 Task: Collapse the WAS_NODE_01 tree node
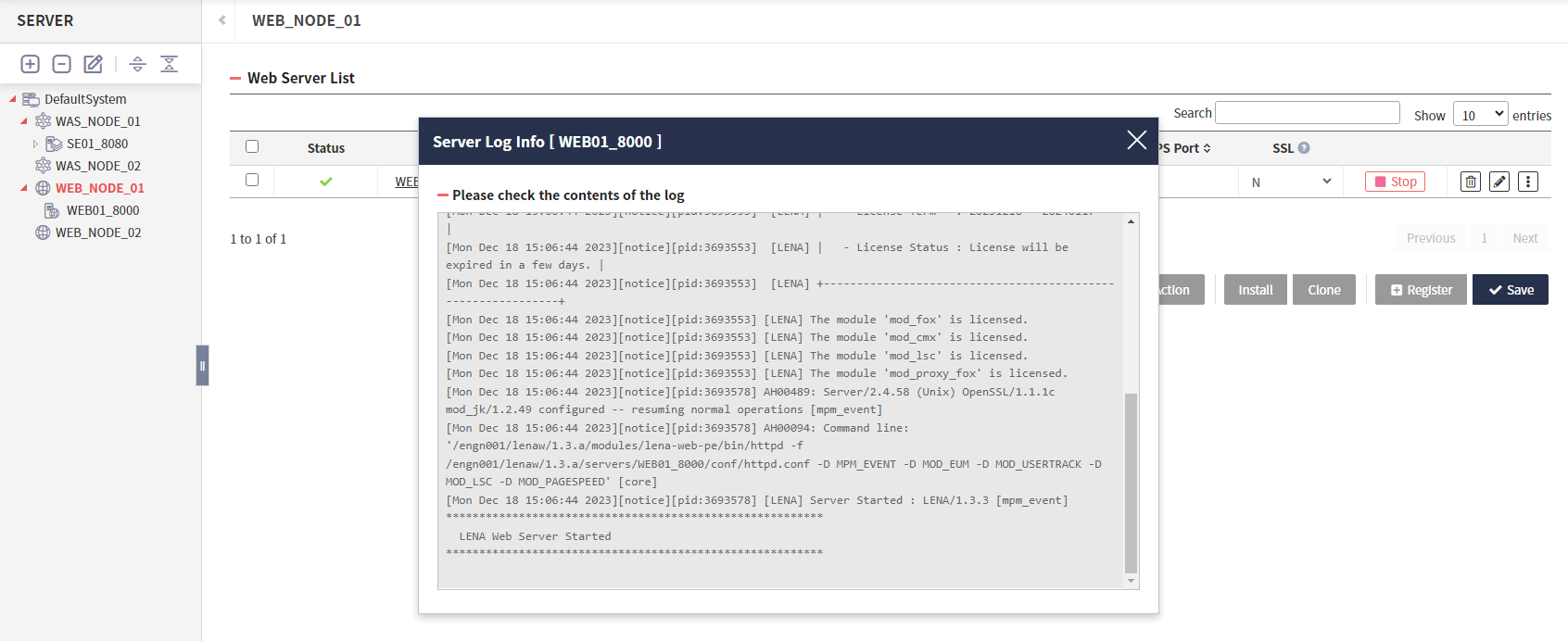point(24,121)
